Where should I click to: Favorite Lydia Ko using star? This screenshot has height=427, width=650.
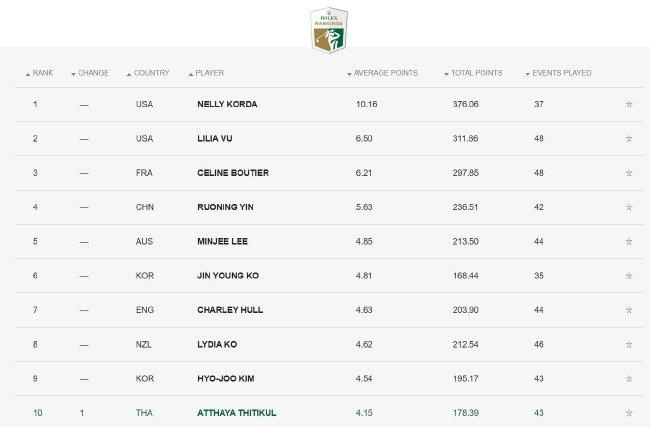point(629,344)
